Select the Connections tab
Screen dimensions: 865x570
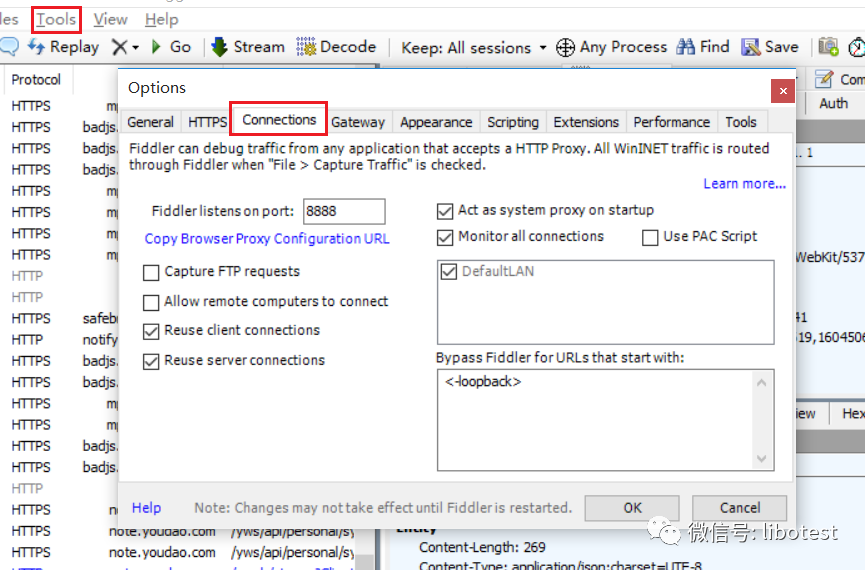pos(279,119)
